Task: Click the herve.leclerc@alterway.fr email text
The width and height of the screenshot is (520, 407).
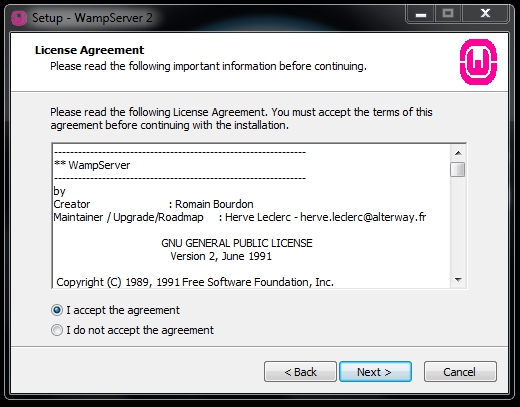Action: click(363, 217)
